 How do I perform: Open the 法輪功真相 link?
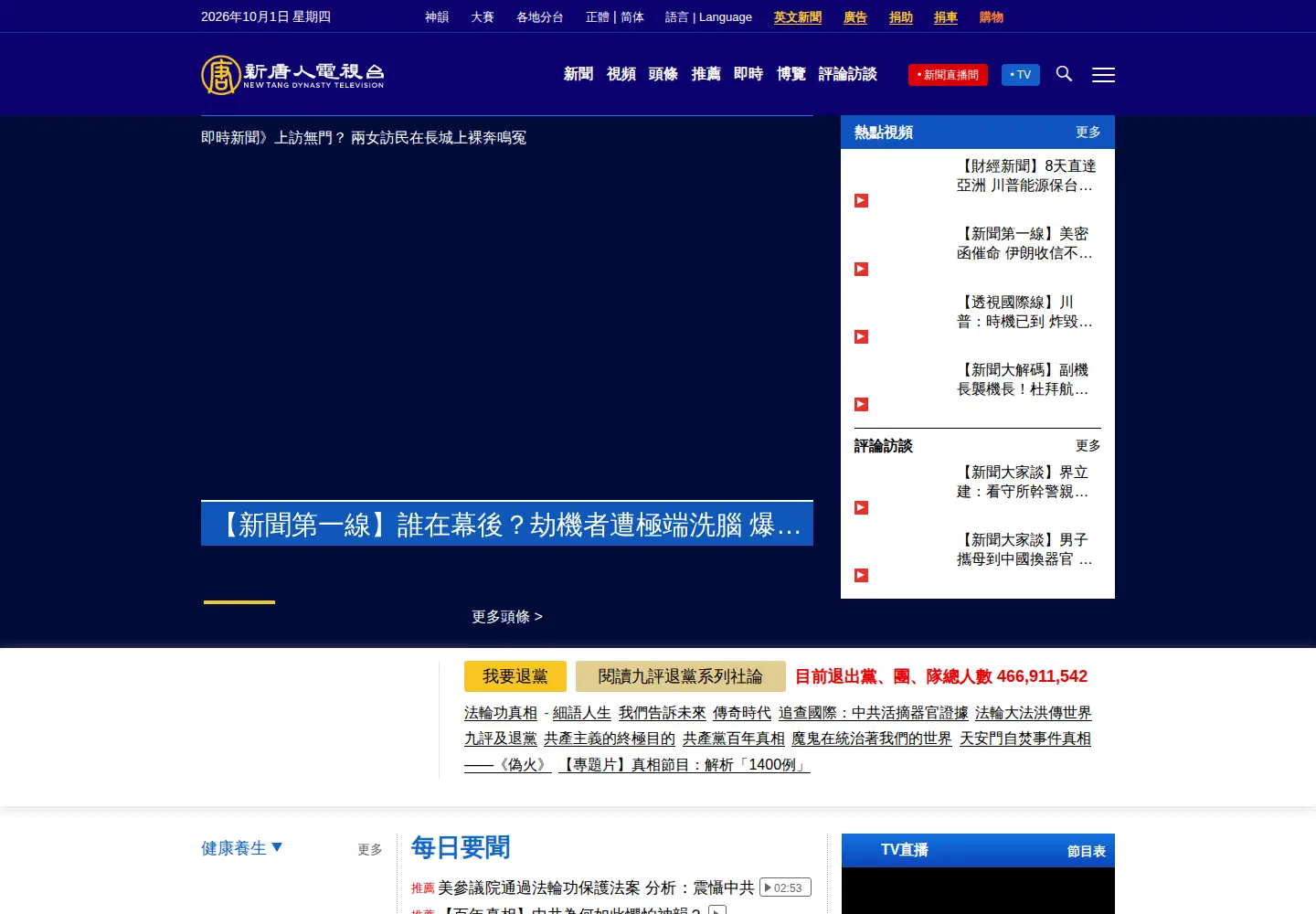501,712
